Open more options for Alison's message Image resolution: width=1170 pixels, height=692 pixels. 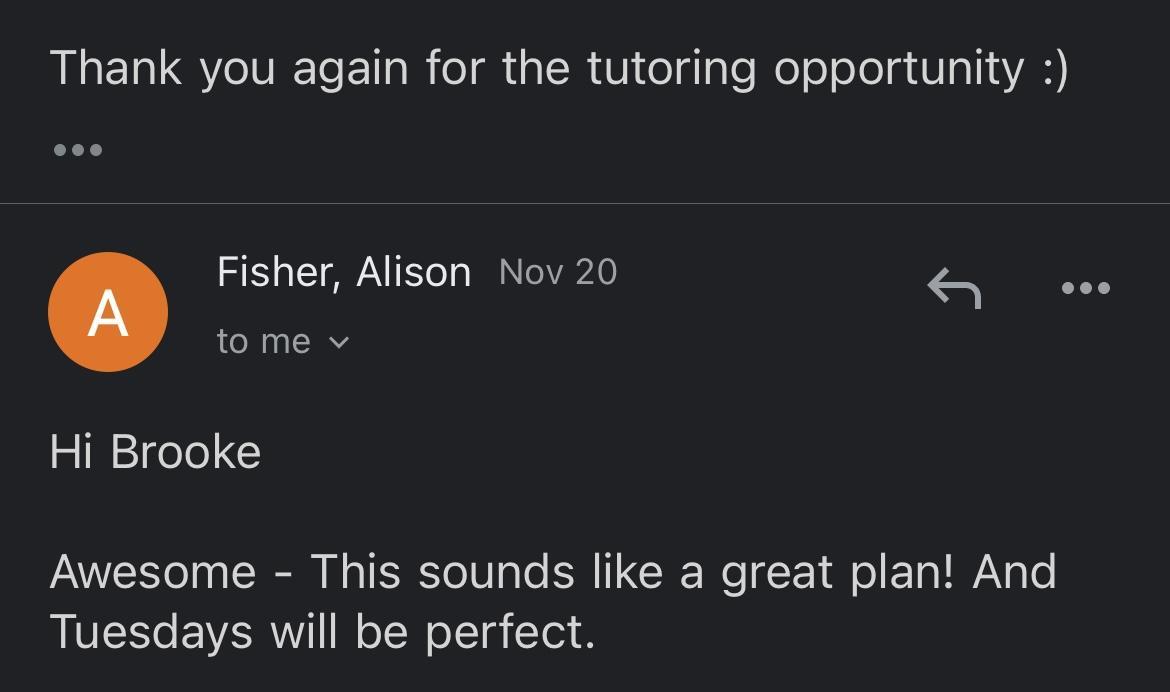1085,288
